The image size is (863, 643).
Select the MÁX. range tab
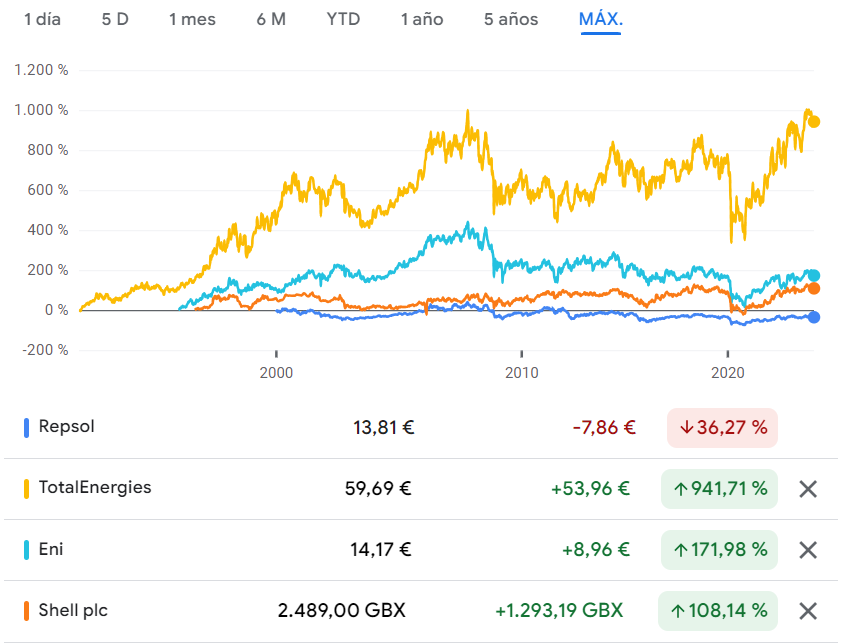[x=601, y=20]
